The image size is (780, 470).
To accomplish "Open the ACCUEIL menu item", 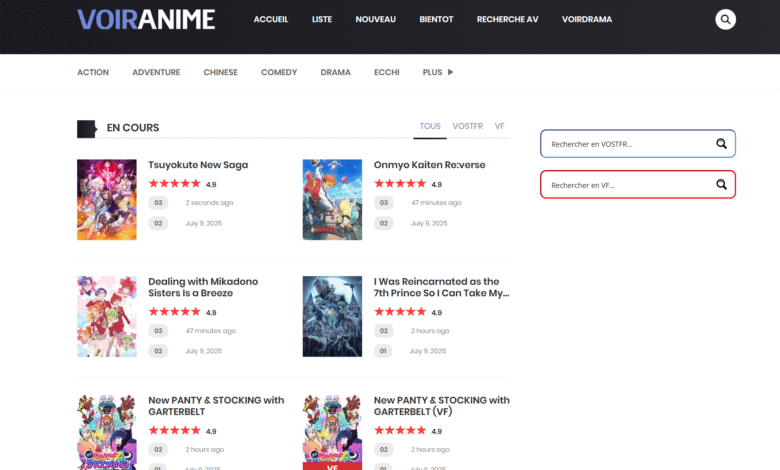I will click(271, 19).
